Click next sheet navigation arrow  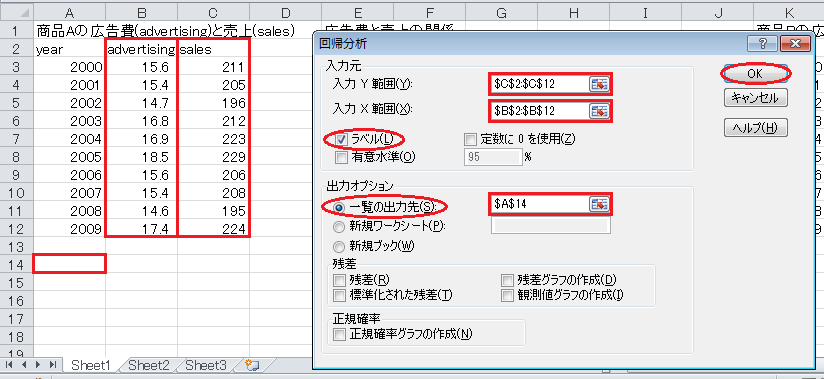[x=38, y=364]
